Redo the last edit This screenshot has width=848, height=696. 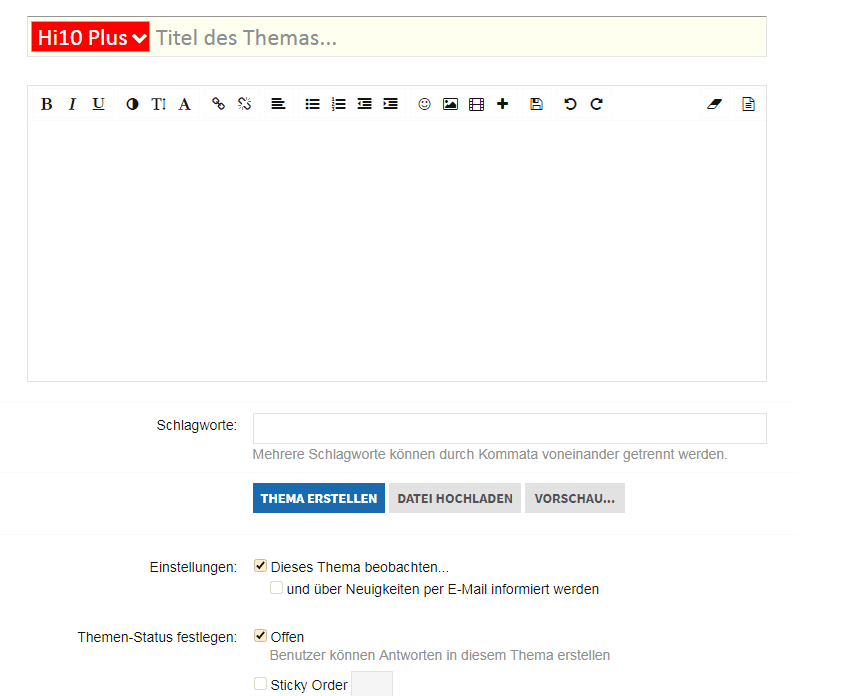597,104
